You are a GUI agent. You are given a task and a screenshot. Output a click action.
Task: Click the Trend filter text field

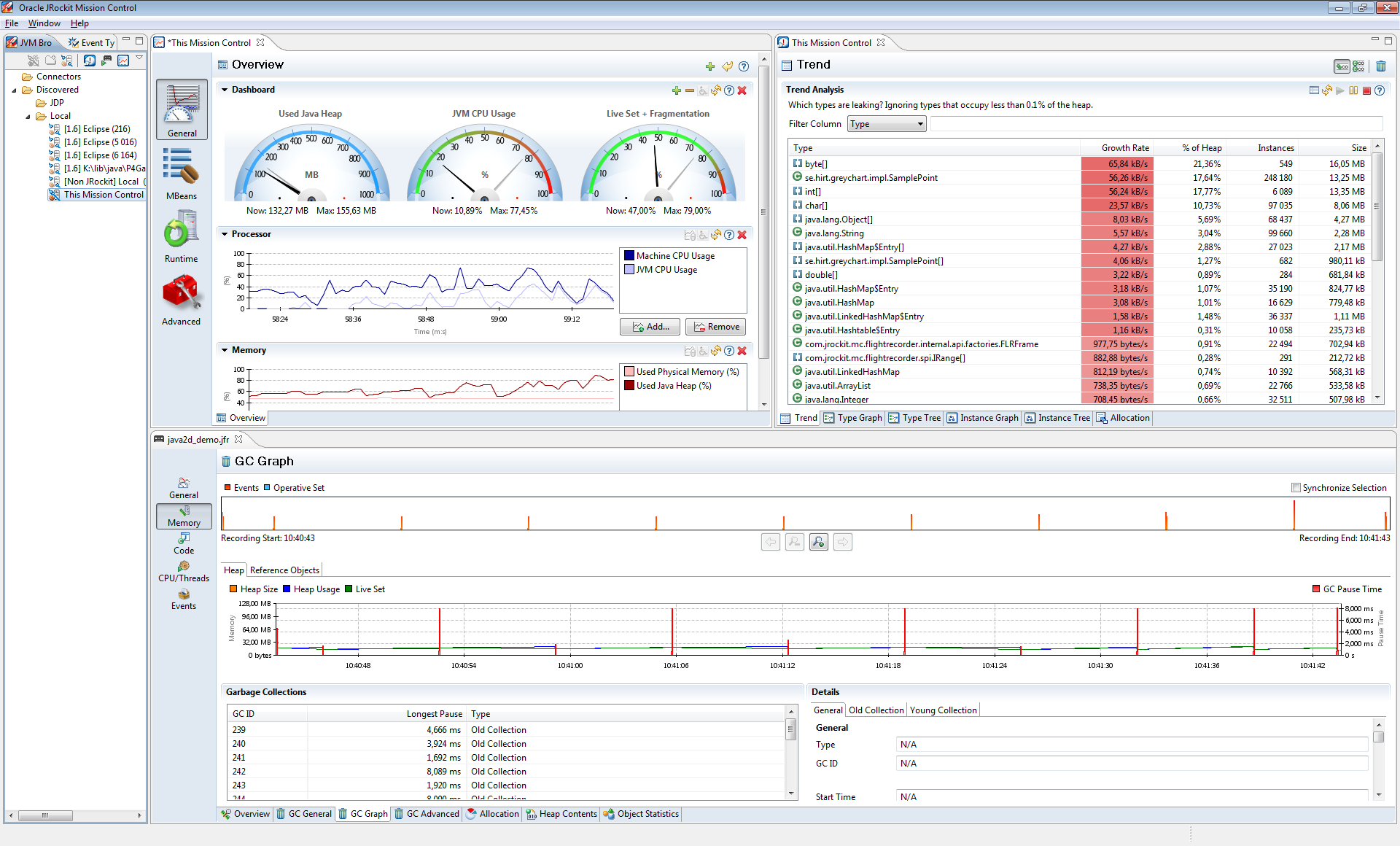pos(1155,124)
